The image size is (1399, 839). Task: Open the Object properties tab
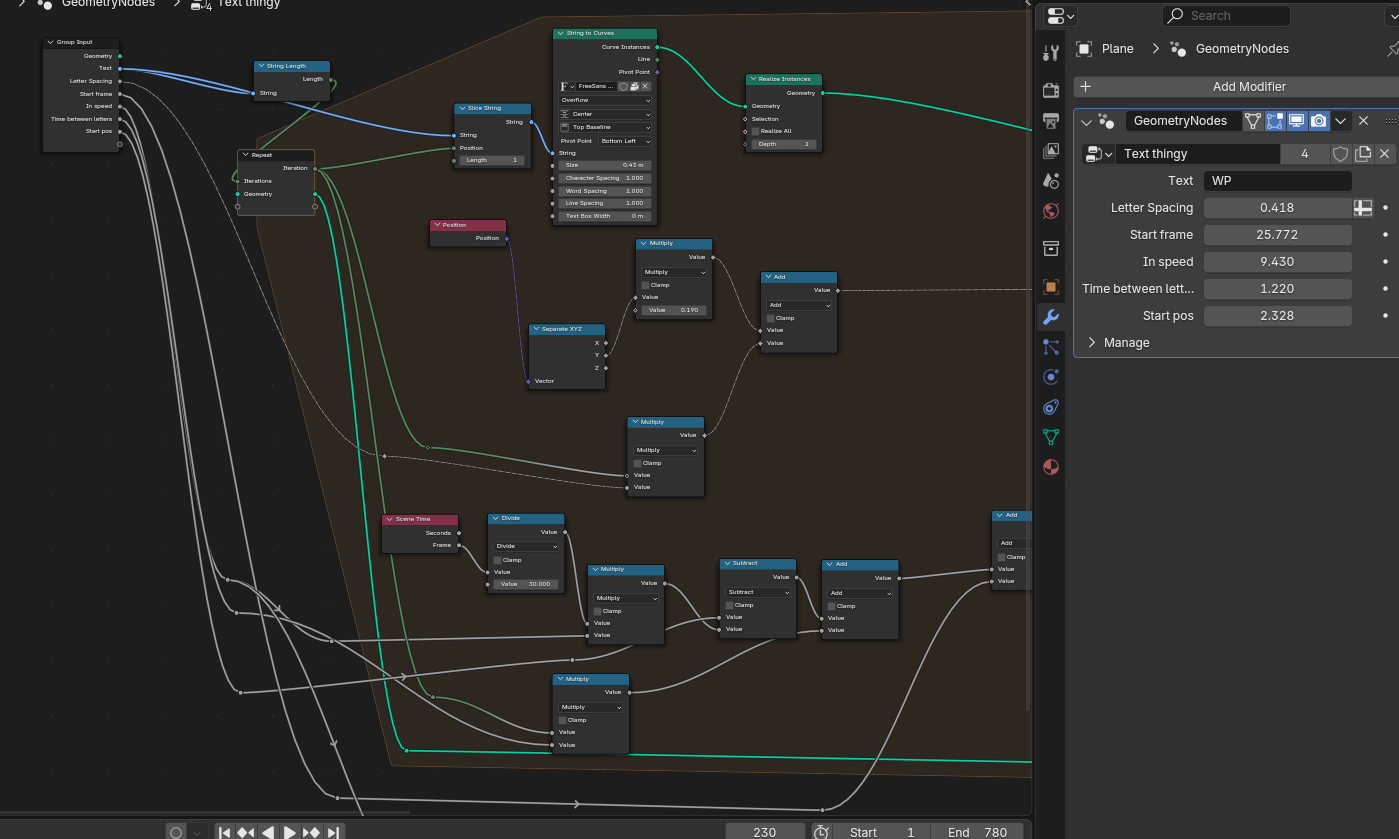pos(1050,286)
